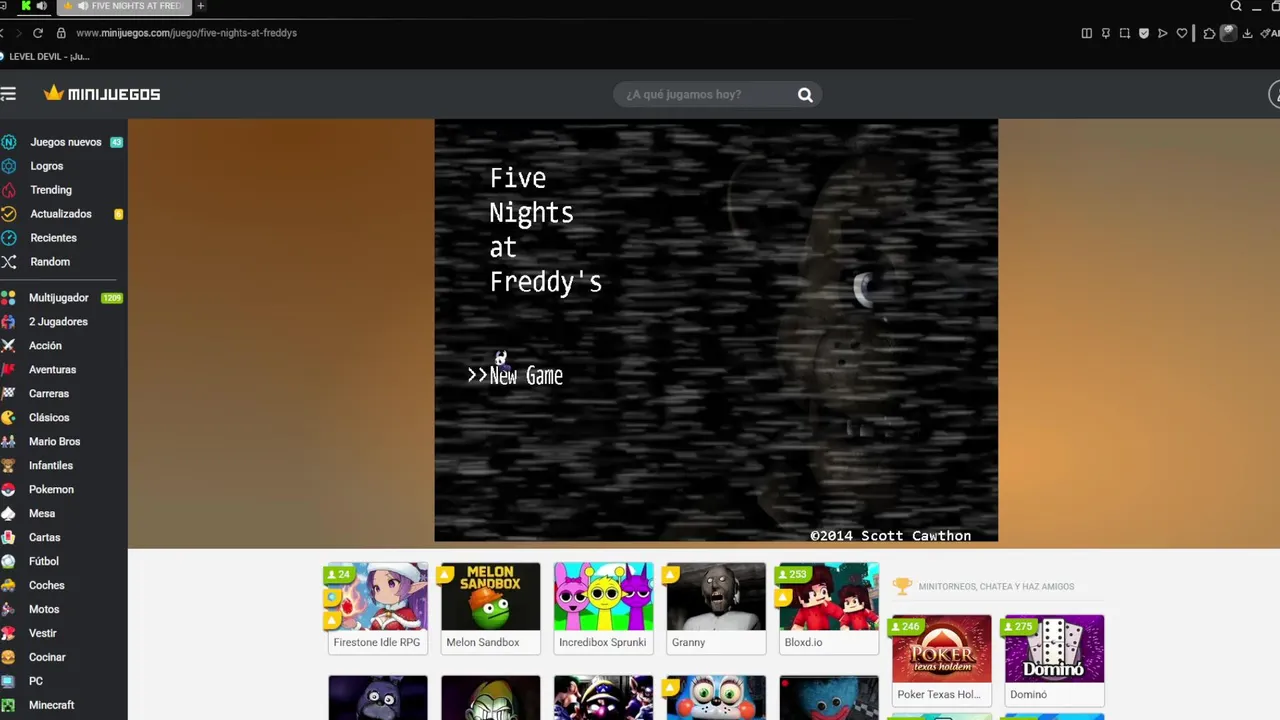The image size is (1280, 720).
Task: Click the send arrow icon in toolbar
Action: coord(1163,33)
